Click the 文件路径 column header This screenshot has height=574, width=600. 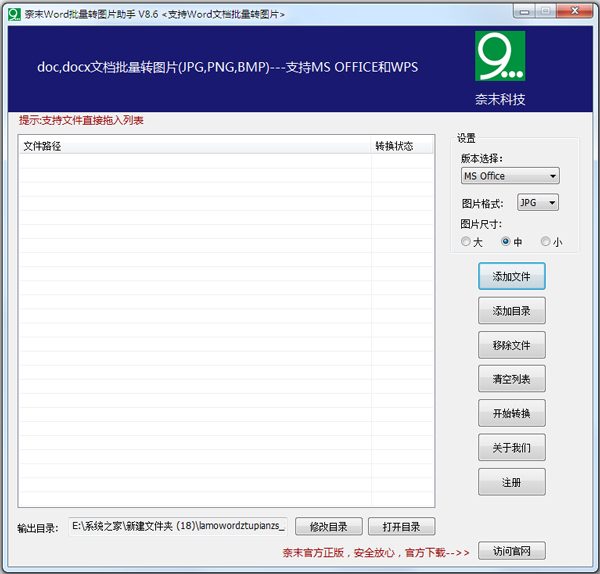tap(195, 146)
